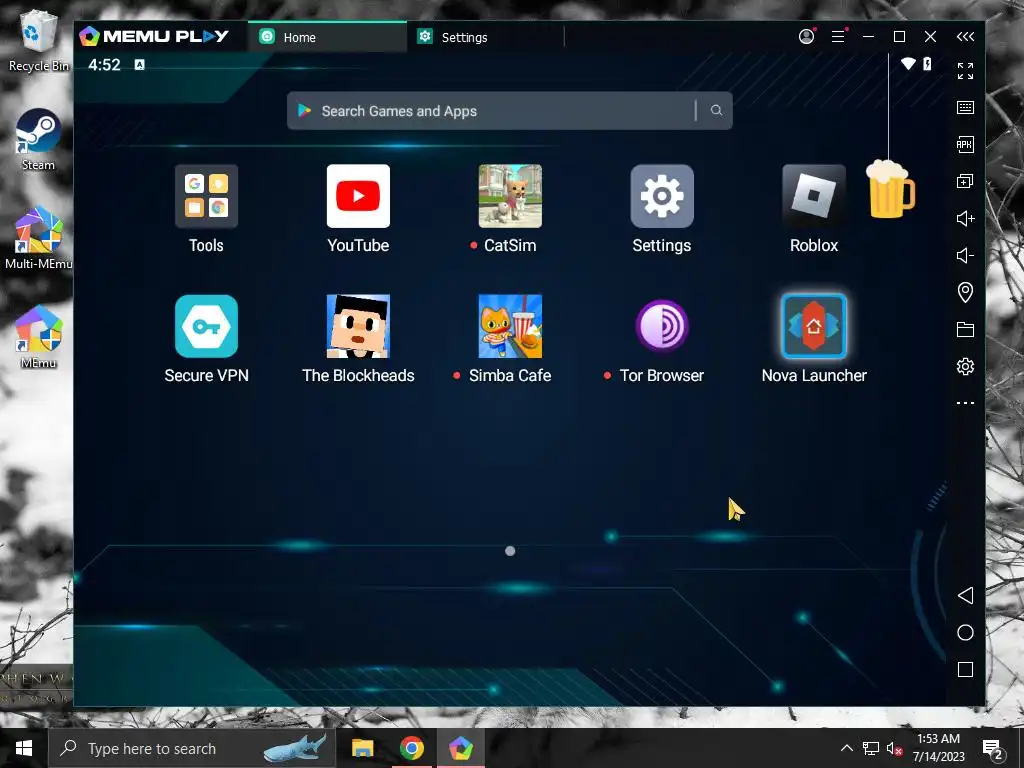The image size is (1024, 768).
Task: Open the network tray icon
Action: 871,748
